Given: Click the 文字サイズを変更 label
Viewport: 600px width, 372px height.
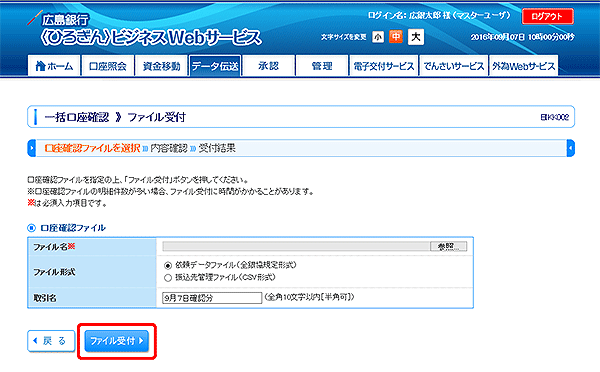Looking at the screenshot, I should [344, 37].
